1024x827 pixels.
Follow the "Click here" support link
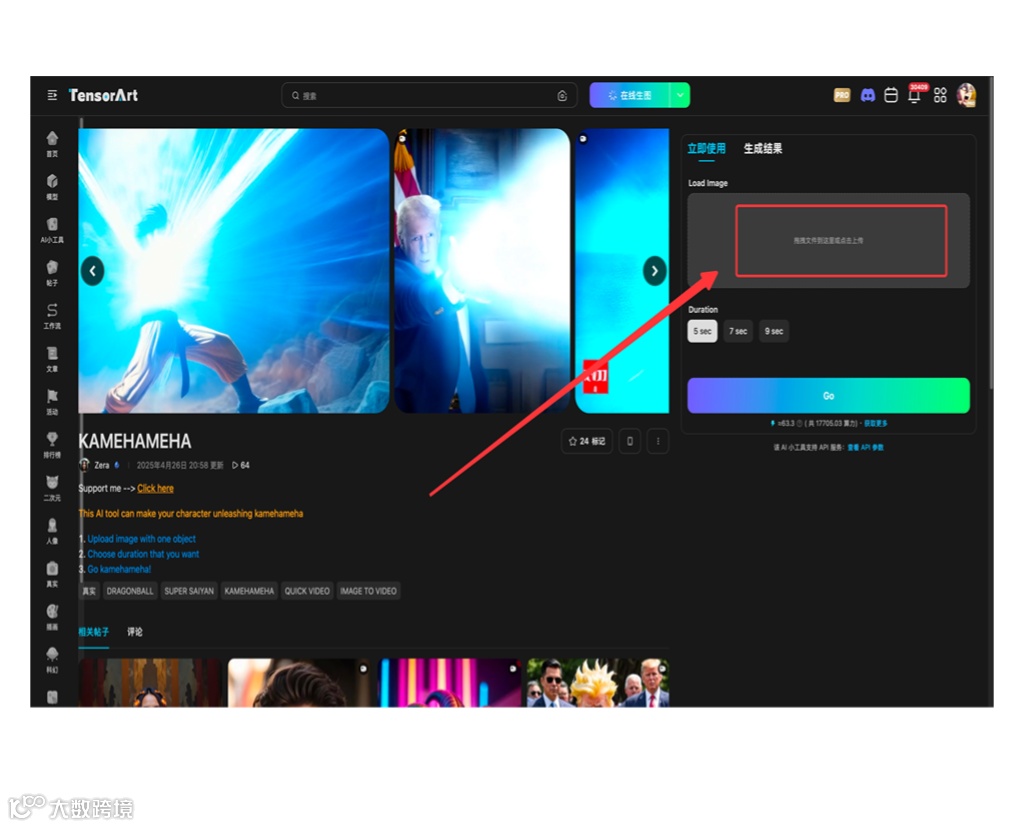pyautogui.click(x=155, y=489)
